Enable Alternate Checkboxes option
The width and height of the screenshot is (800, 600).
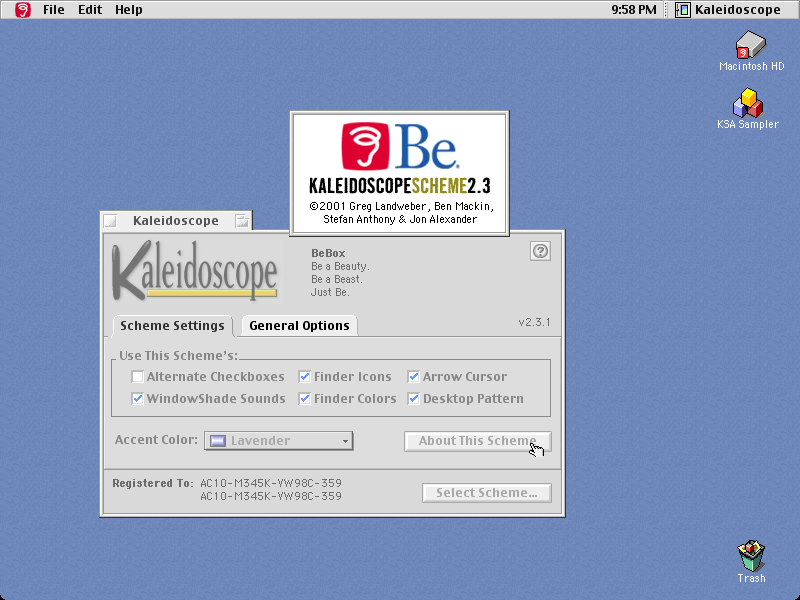click(x=137, y=377)
